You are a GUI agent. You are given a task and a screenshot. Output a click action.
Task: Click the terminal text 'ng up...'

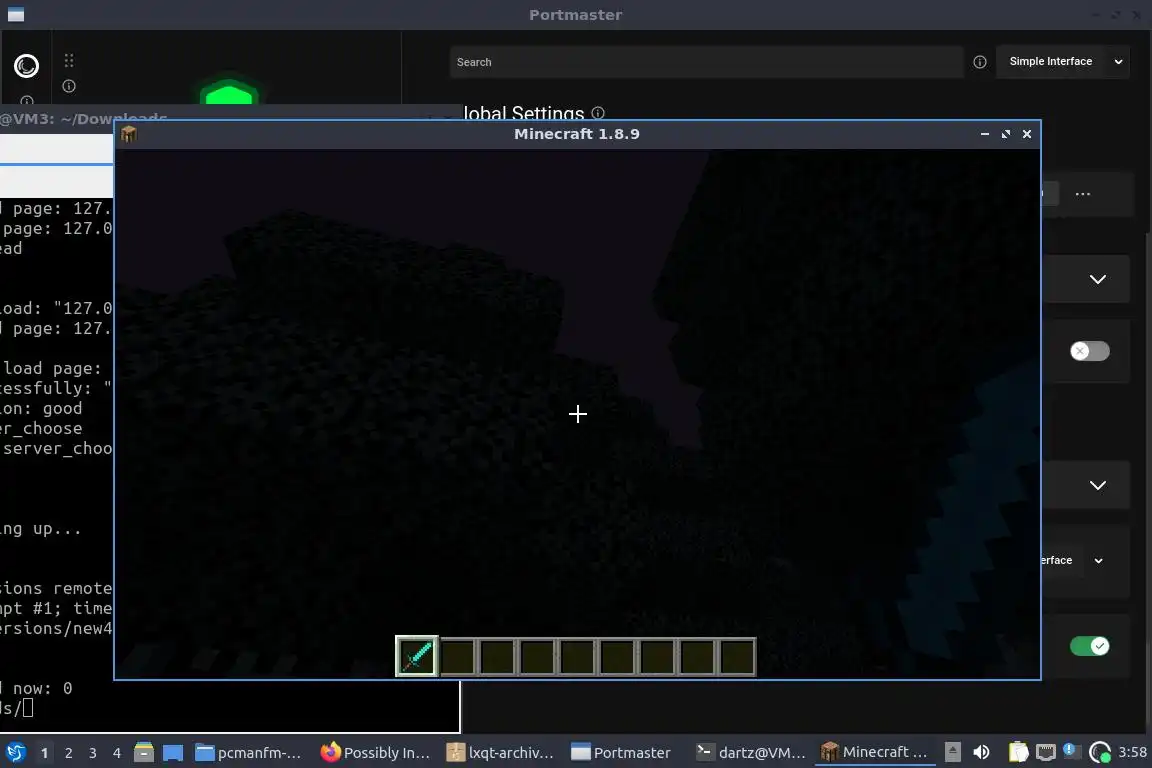(x=40, y=529)
